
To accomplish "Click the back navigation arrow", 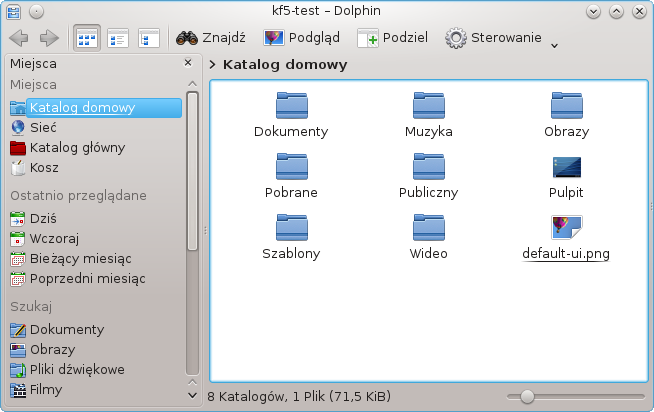I will coord(18,39).
